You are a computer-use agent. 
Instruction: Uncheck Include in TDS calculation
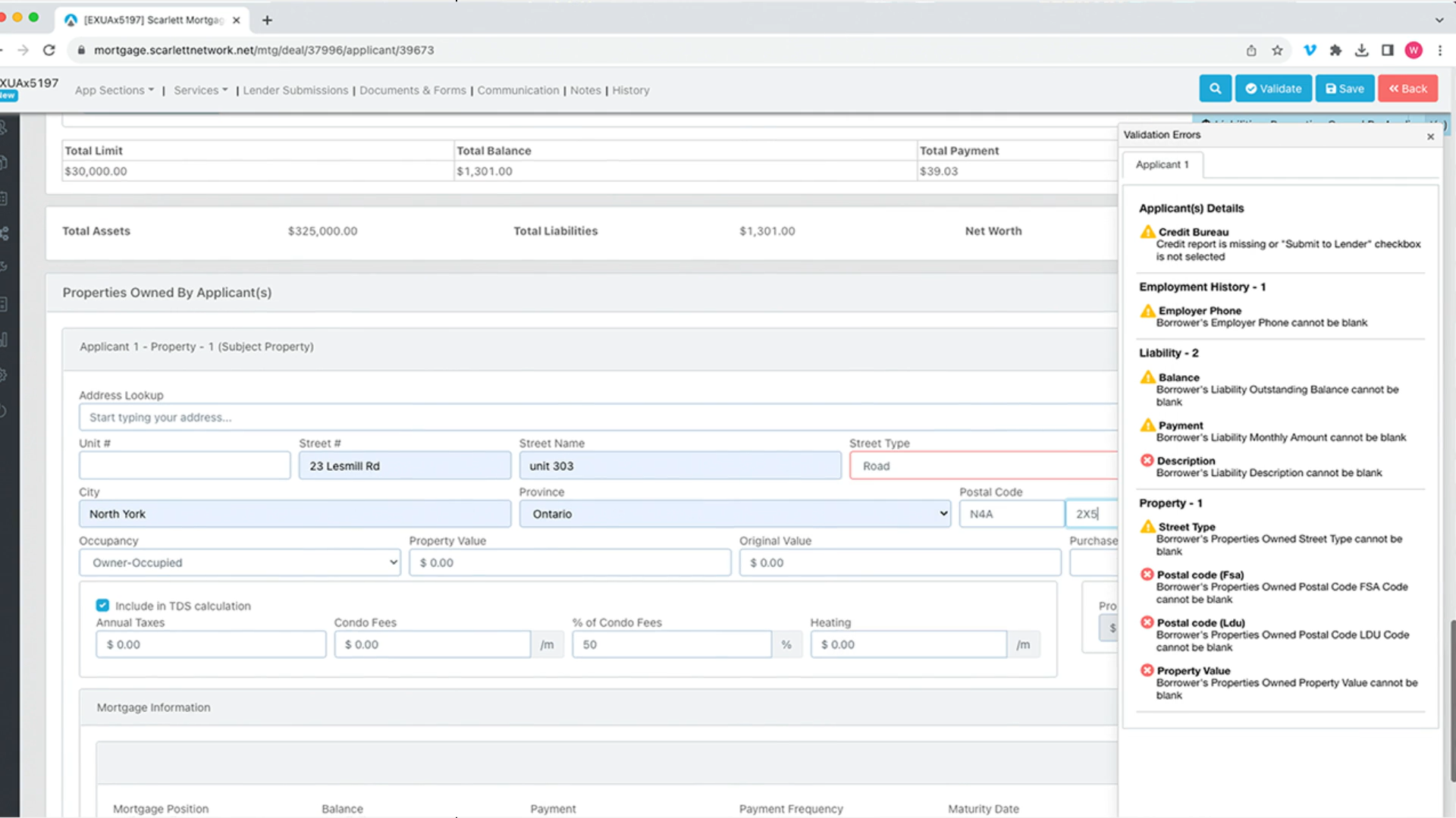tap(102, 605)
